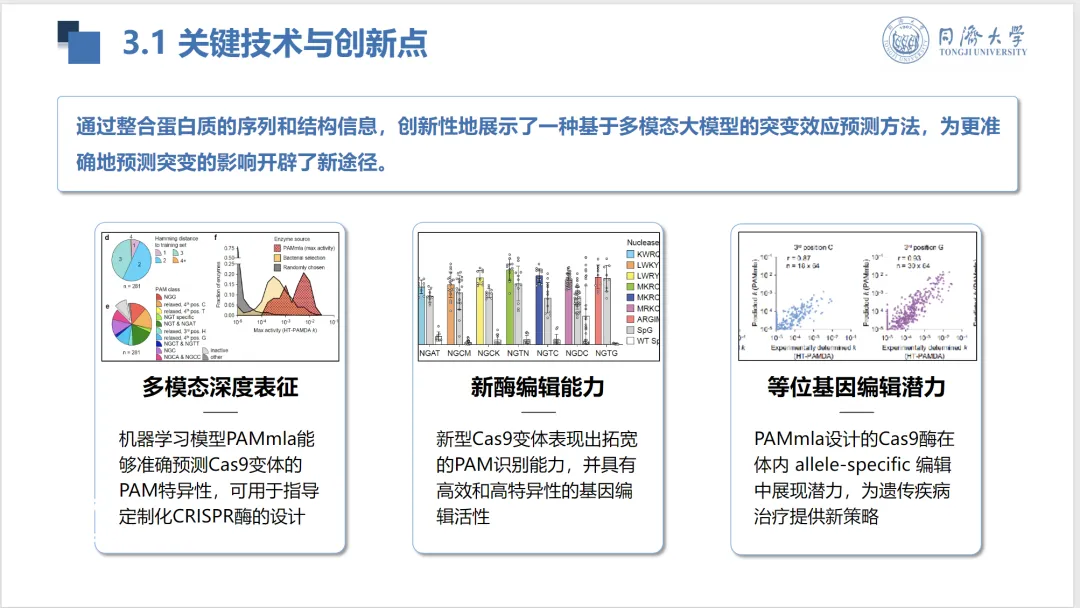
Task: Click the middle bar chart figure with Nuclease legend
Action: pos(539,297)
